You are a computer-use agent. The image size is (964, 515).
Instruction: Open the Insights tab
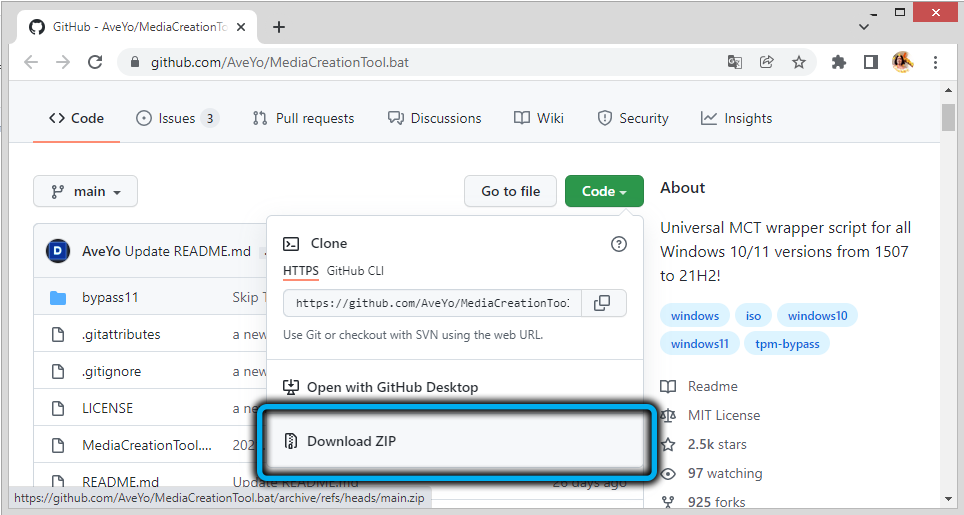click(736, 118)
